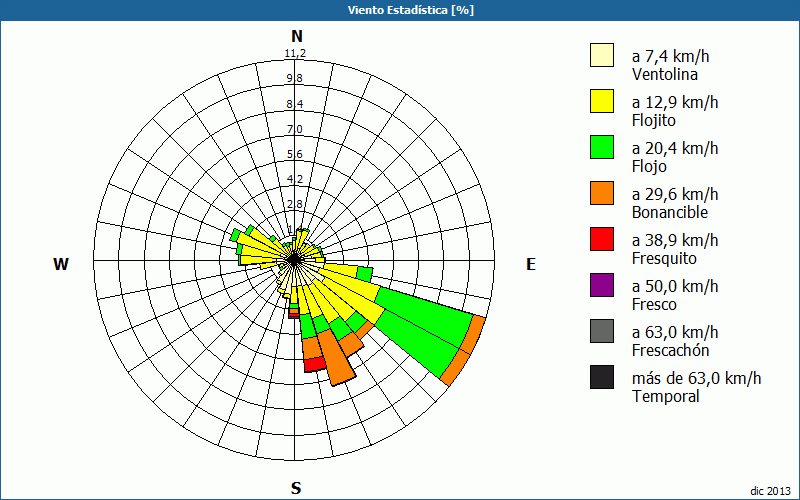This screenshot has height=500, width=800.
Task: Click the purple Fresco legend swatch
Action: point(602,285)
